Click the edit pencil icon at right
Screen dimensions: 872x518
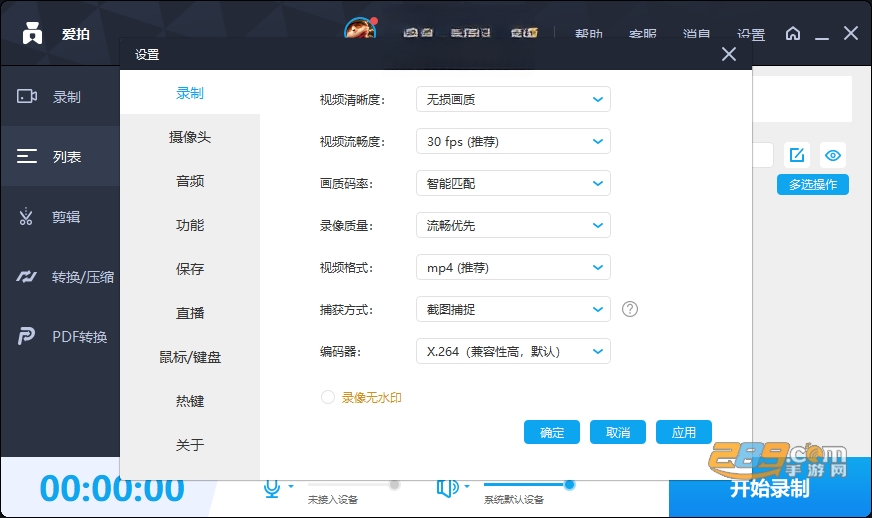[x=797, y=155]
